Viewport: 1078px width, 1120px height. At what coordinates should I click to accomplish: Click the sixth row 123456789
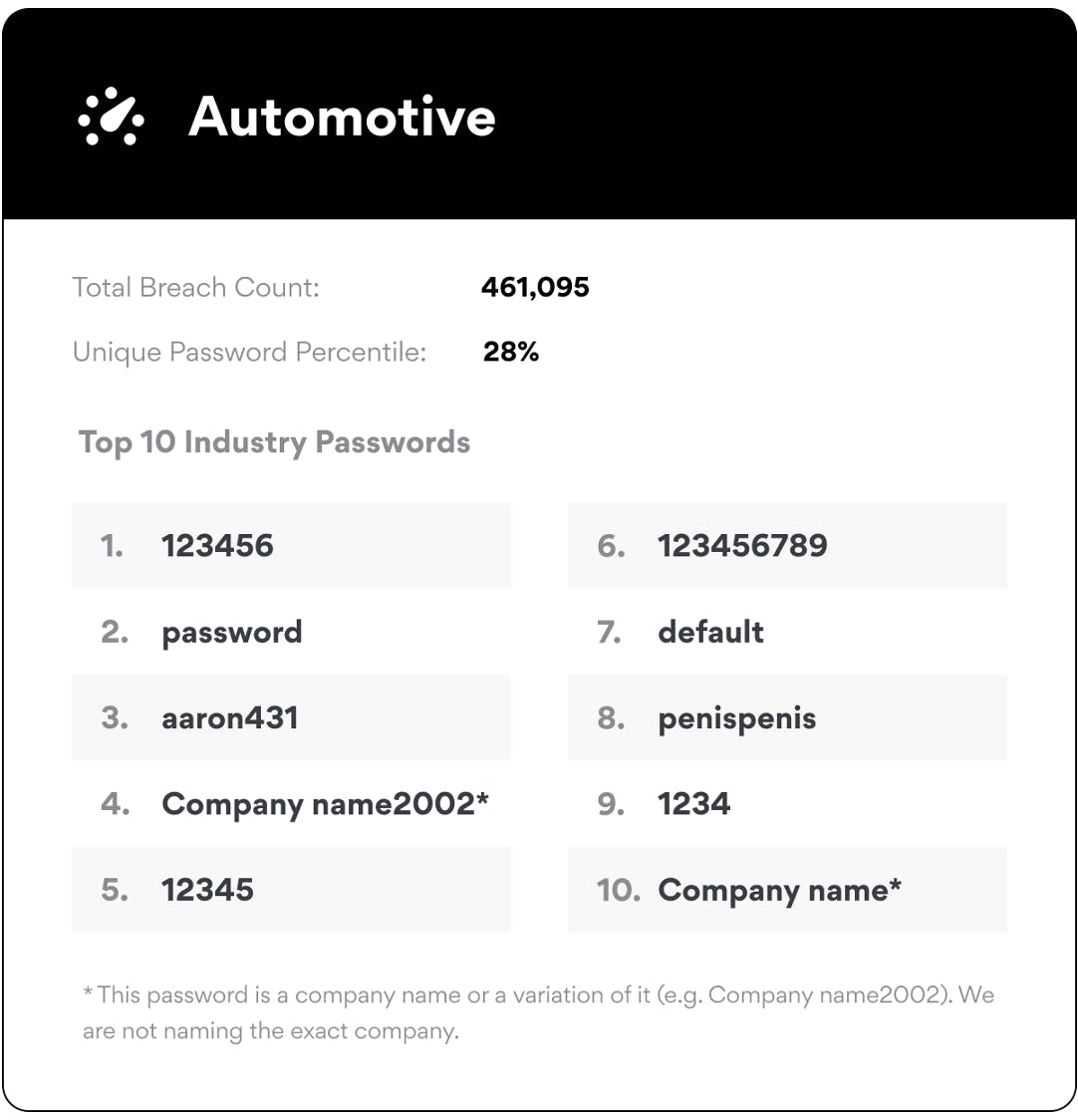pos(787,546)
